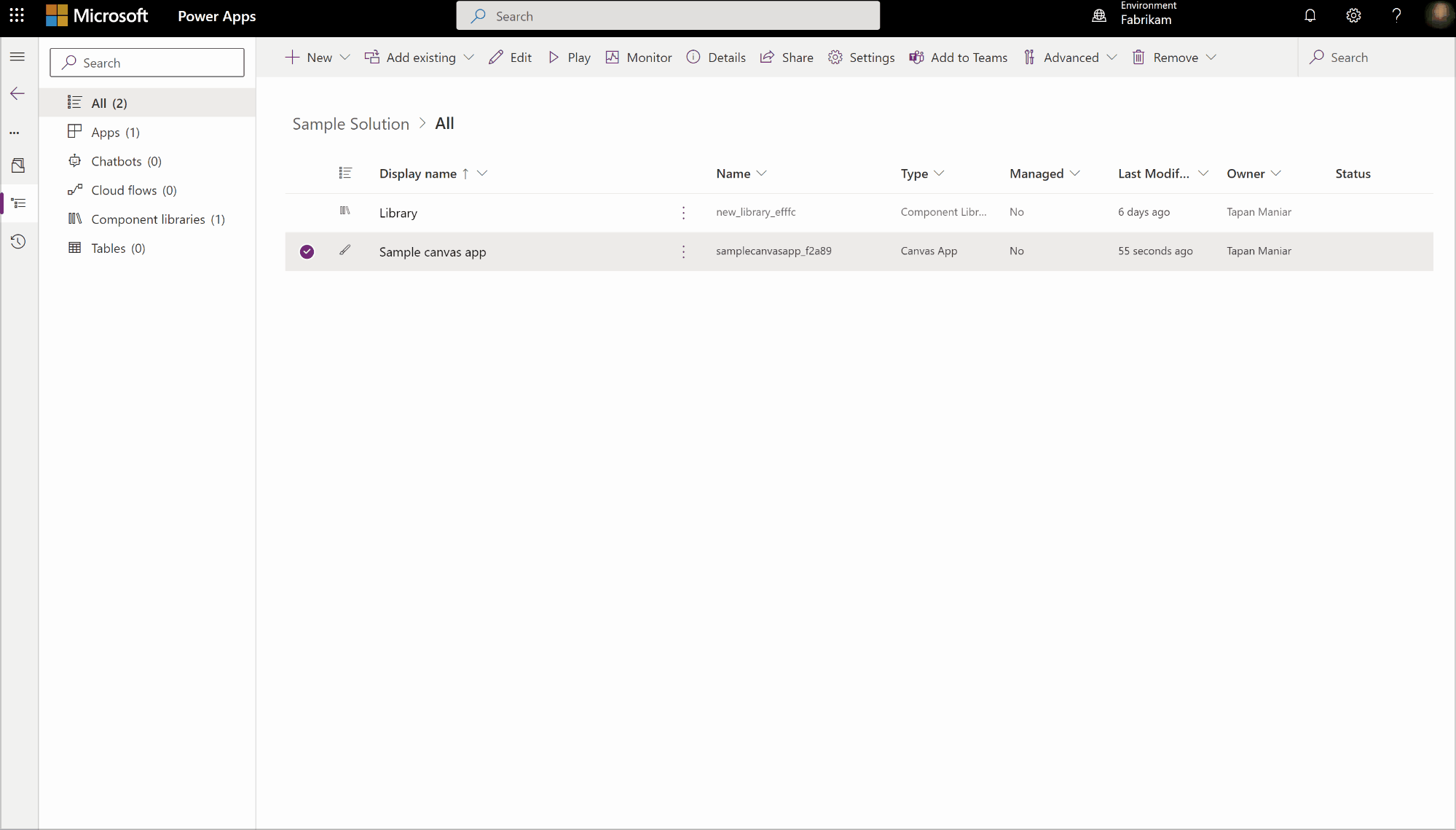Expand the New button dropdown arrow
The height and width of the screenshot is (830, 1456).
345,57
